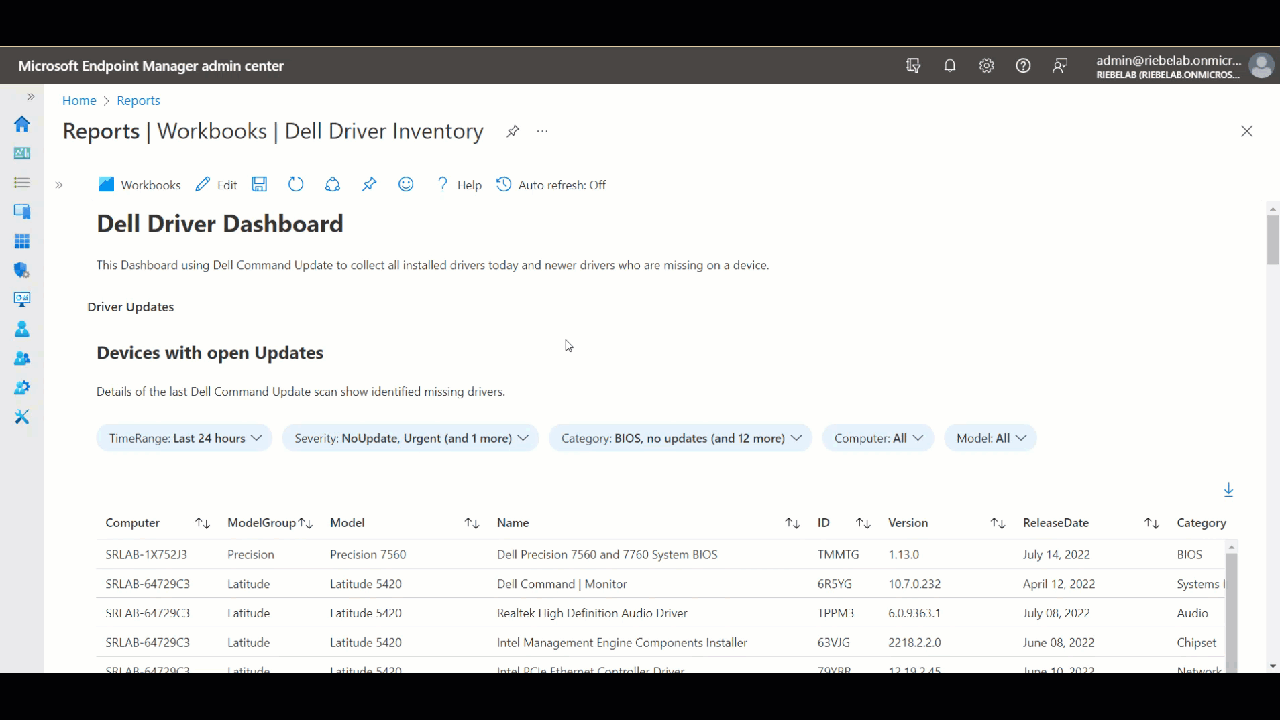
Task: Sort table by ReleaseDate column
Action: click(1151, 523)
